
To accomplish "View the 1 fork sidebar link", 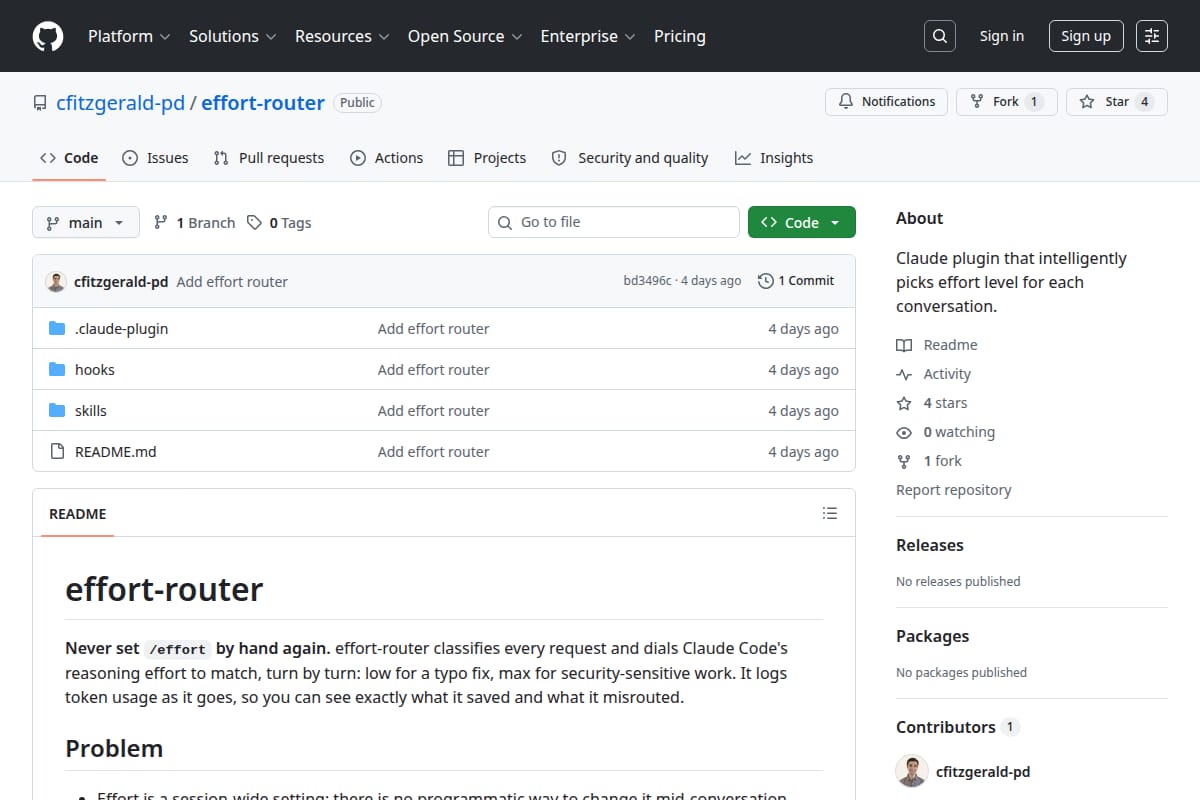I will [x=929, y=461].
